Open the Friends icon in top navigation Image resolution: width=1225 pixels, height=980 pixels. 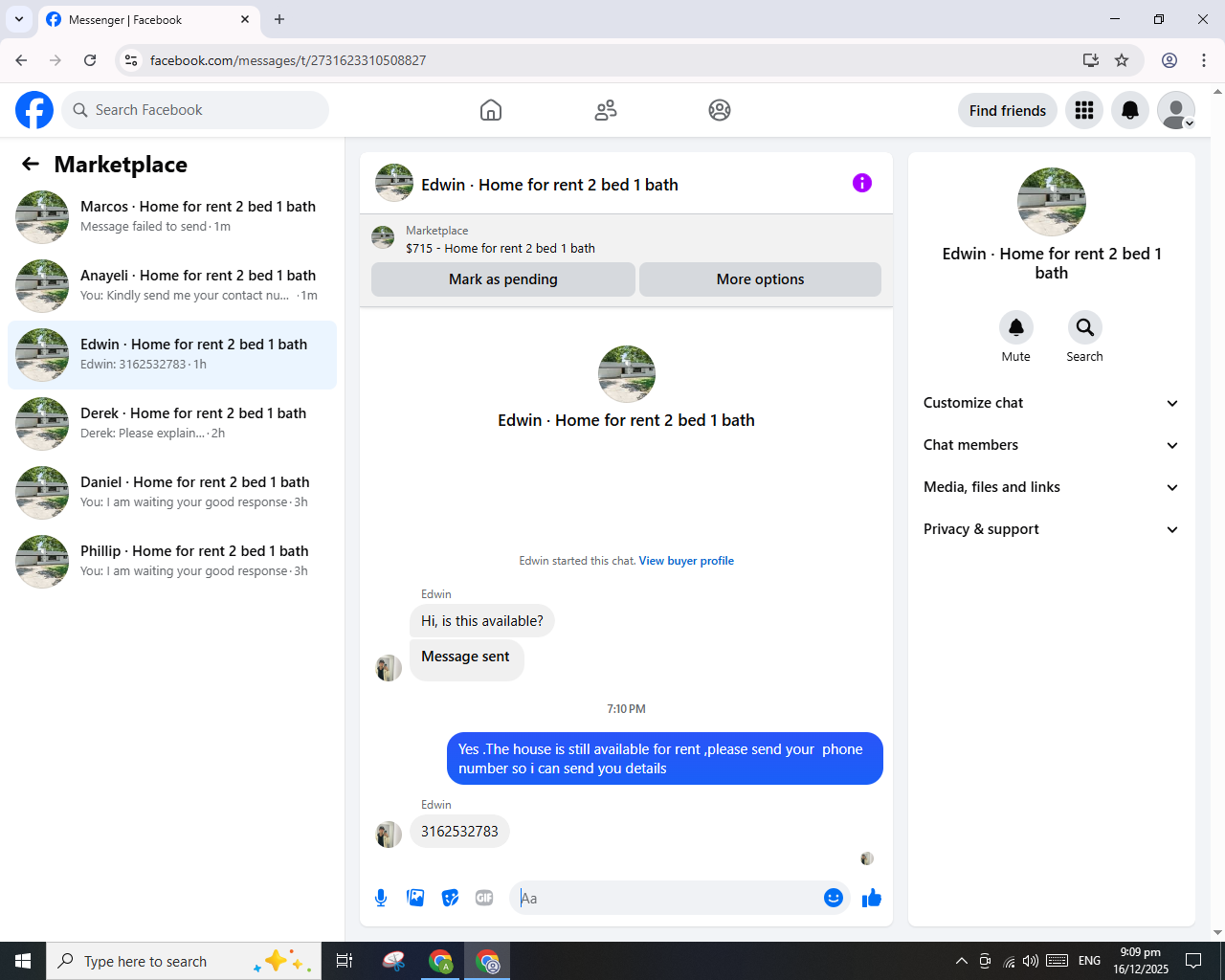606,110
